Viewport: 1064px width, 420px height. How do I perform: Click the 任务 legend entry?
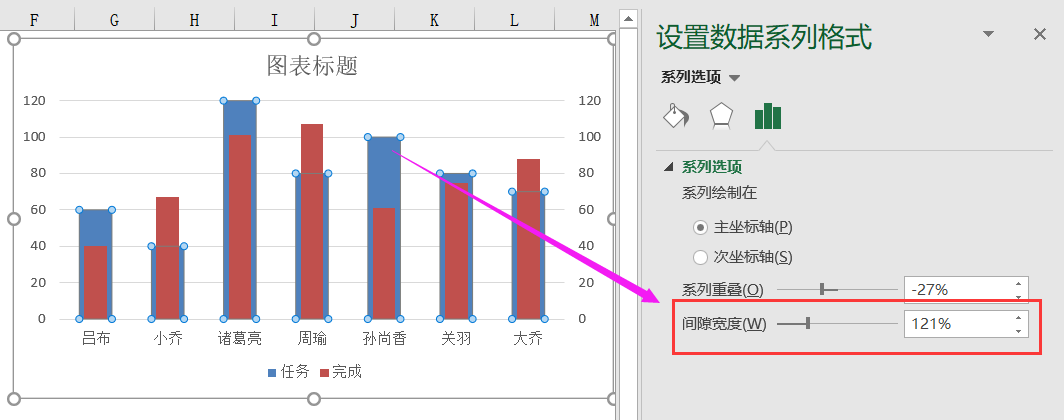coord(288,372)
